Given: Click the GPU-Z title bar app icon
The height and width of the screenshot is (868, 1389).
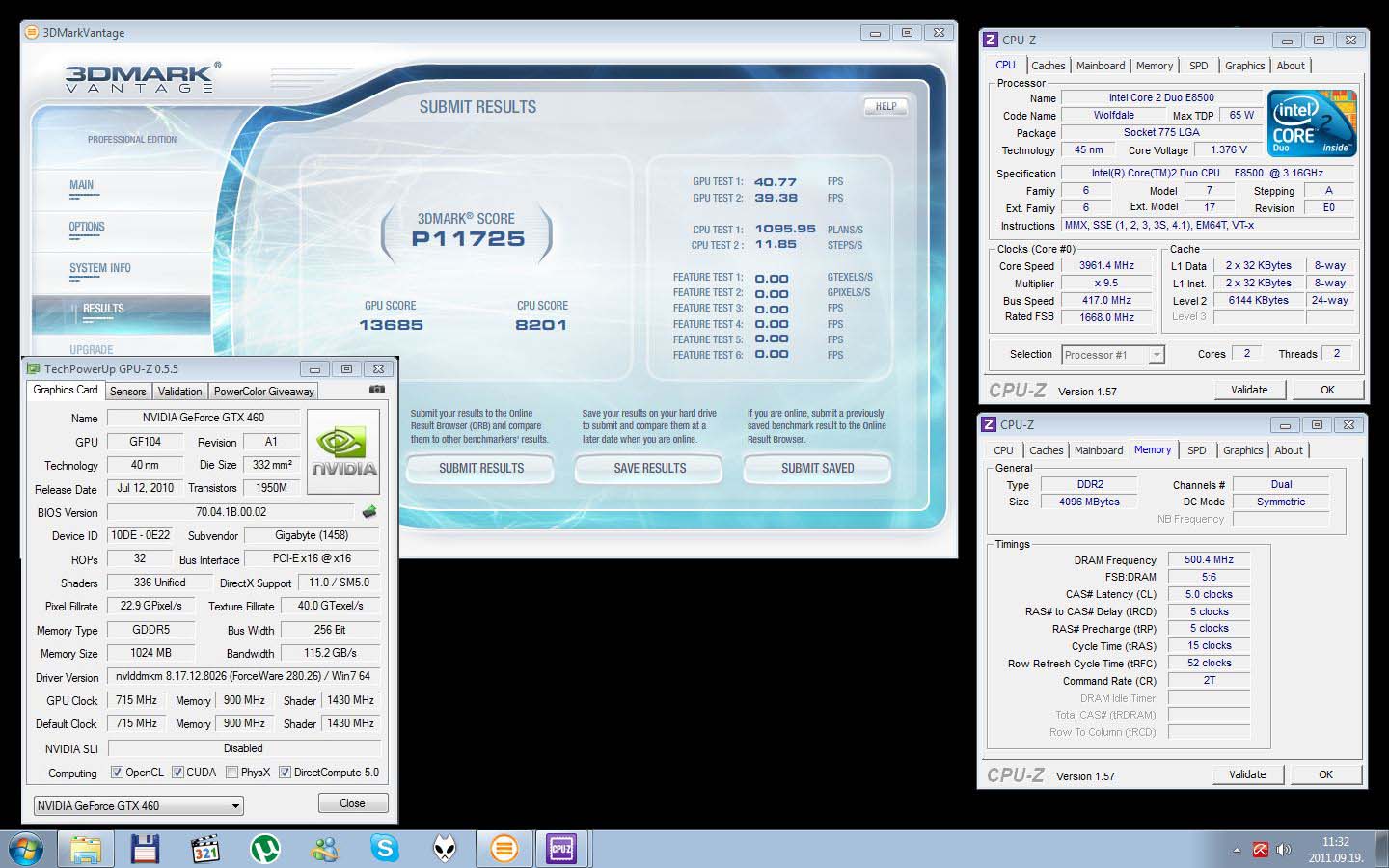Looking at the screenshot, I should [34, 368].
